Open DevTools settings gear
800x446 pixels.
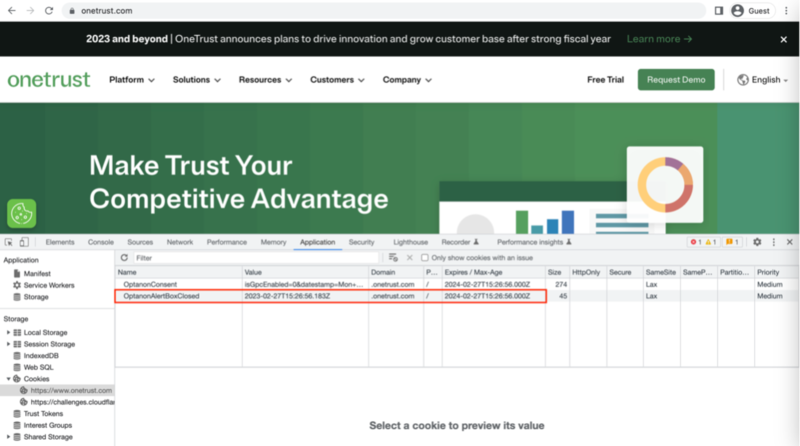tap(757, 242)
